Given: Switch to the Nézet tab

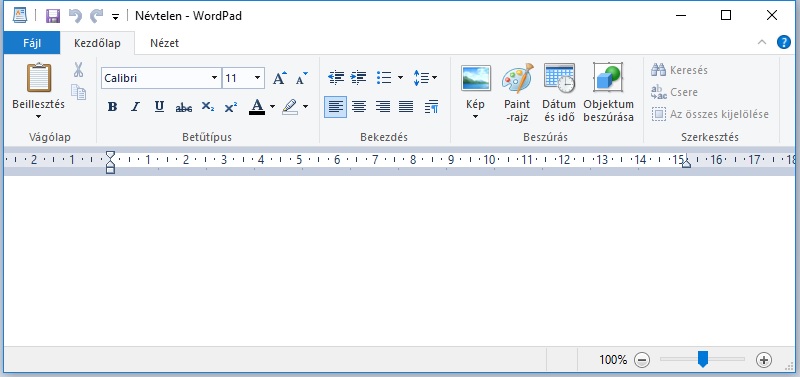Looking at the screenshot, I should pyautogui.click(x=164, y=43).
